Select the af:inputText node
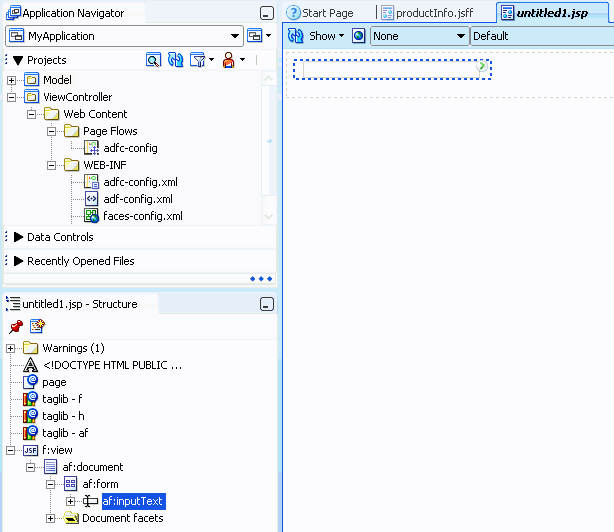This screenshot has width=614, height=532. click(134, 501)
